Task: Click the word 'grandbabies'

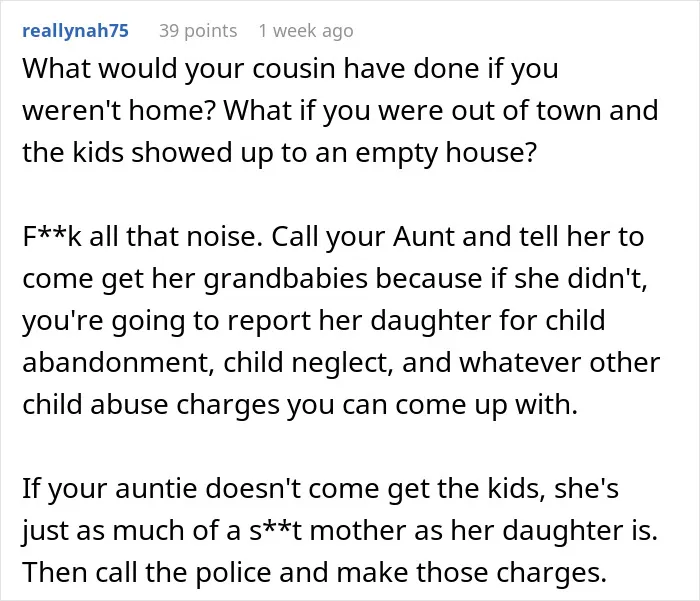Action: click(286, 279)
